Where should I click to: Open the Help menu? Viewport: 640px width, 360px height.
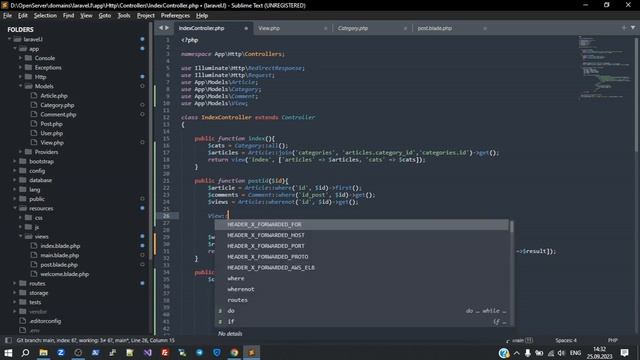click(x=202, y=16)
